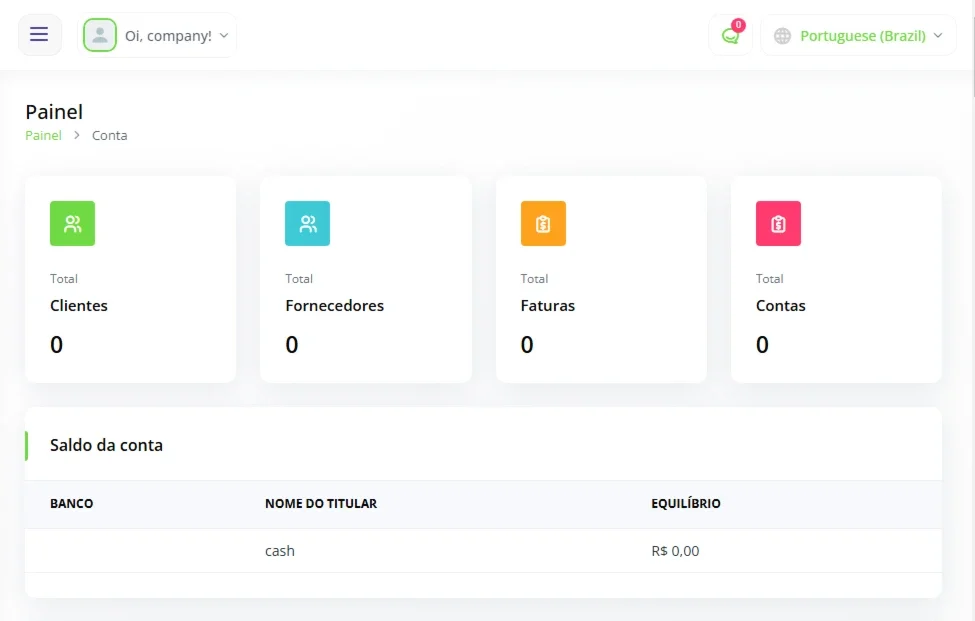The width and height of the screenshot is (975, 621).
Task: Click 'Total' label above Clientes
Action: 64,278
